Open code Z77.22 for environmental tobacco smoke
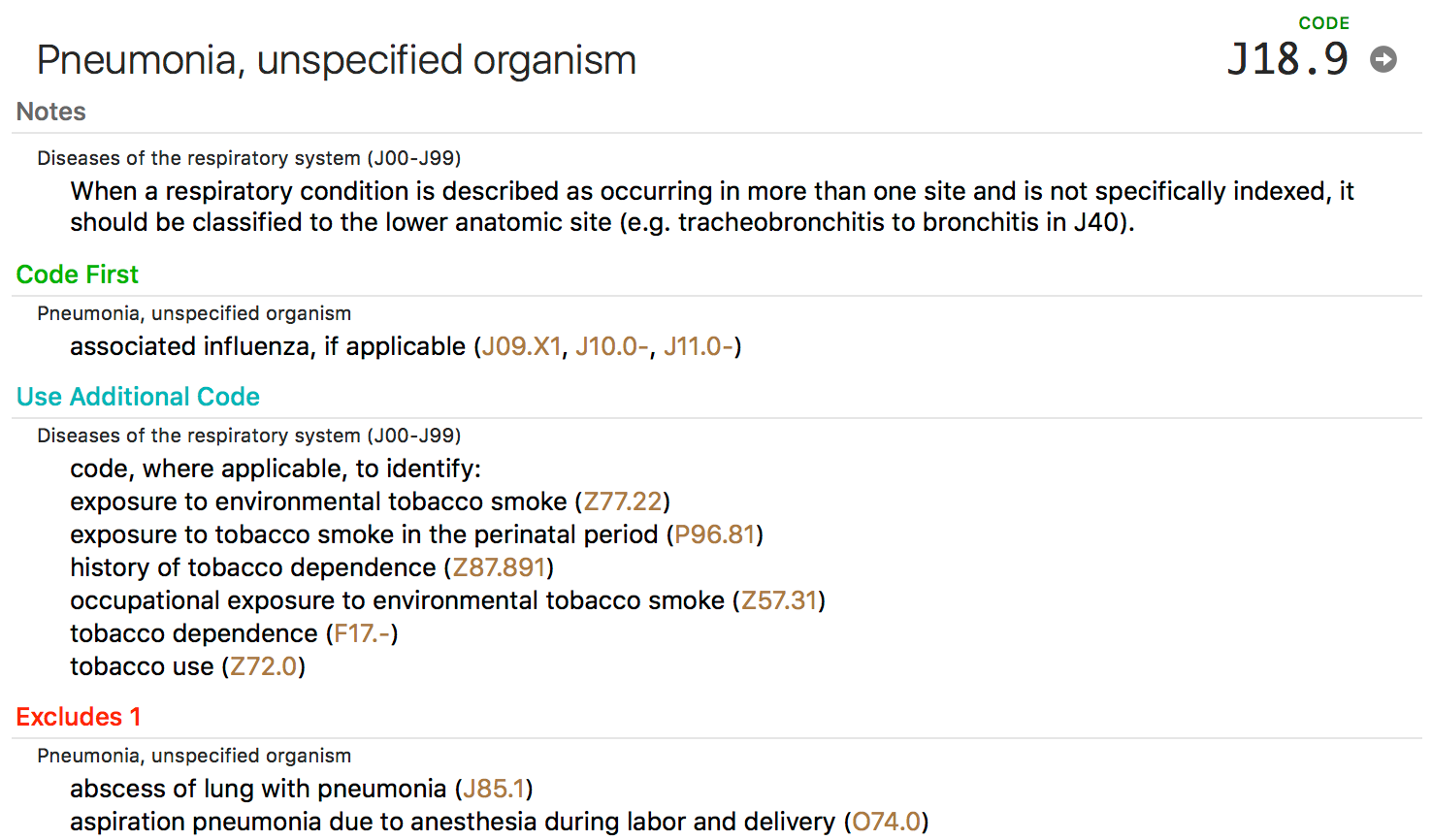The image size is (1432, 840). coord(623,501)
